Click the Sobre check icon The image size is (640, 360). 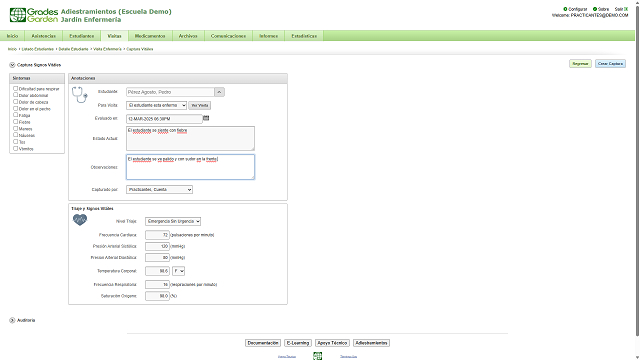point(595,9)
